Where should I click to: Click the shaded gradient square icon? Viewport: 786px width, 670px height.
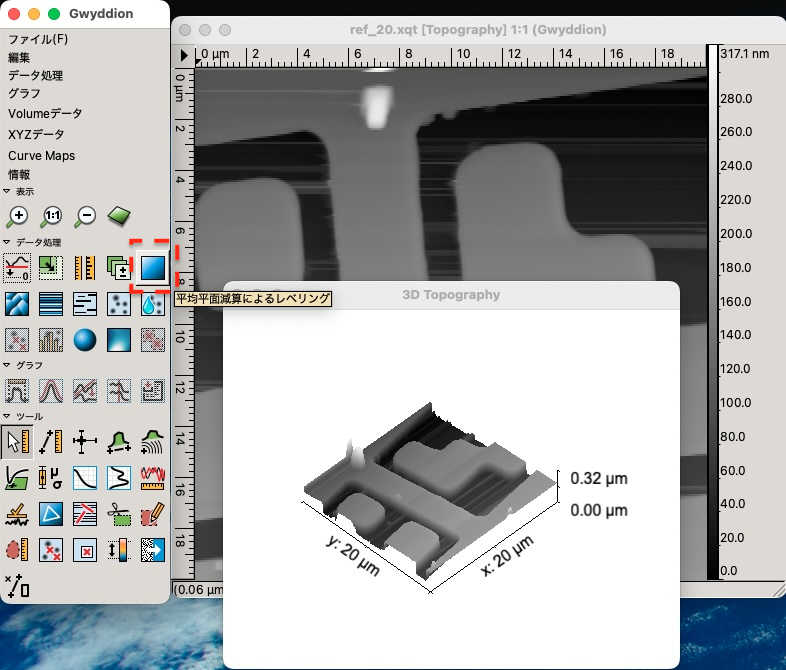coord(119,340)
